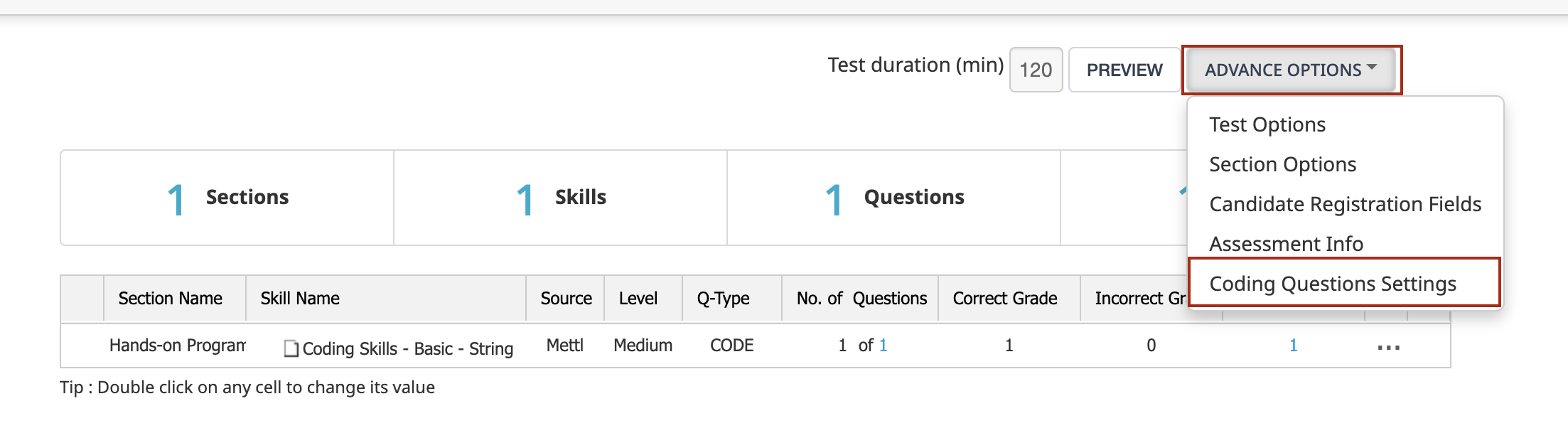
Task: Click the Skills summary tile
Action: click(x=561, y=198)
